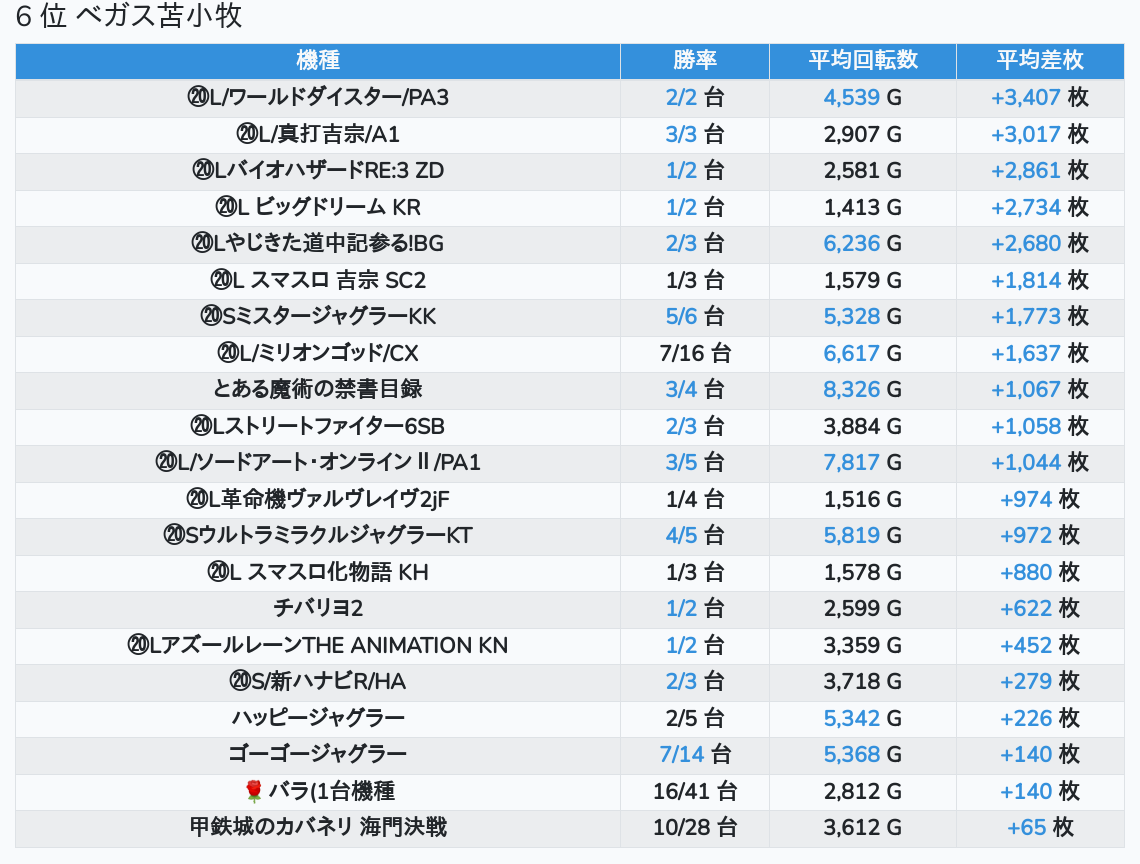
Task: Click win rate 2/2 台 for ワールドダイスター
Action: (x=694, y=97)
